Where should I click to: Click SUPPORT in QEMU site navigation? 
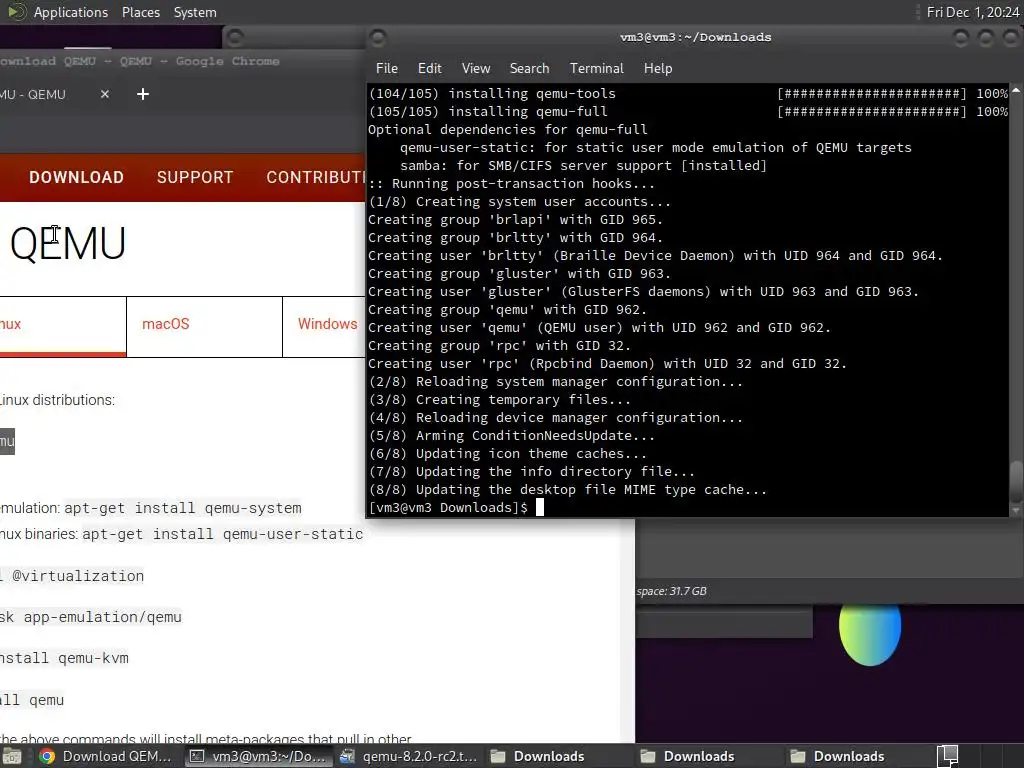pyautogui.click(x=195, y=178)
